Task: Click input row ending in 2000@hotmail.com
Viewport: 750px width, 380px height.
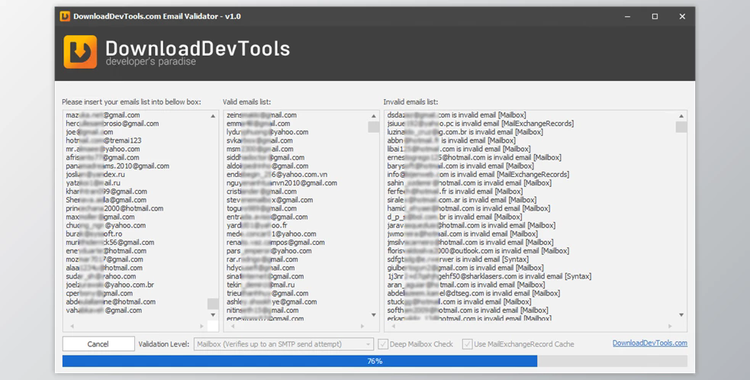Action: coord(115,208)
